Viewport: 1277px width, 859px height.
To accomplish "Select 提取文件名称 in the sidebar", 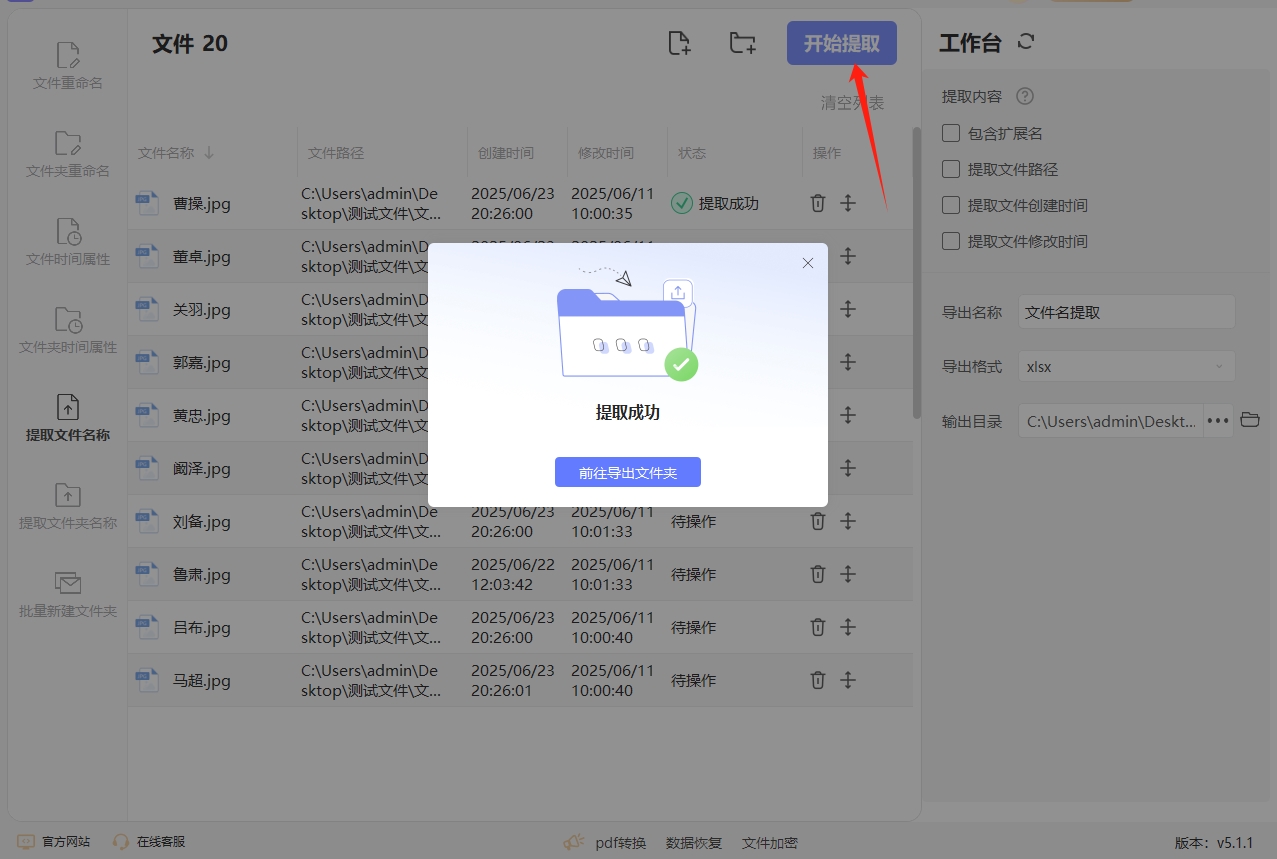I will [68, 418].
